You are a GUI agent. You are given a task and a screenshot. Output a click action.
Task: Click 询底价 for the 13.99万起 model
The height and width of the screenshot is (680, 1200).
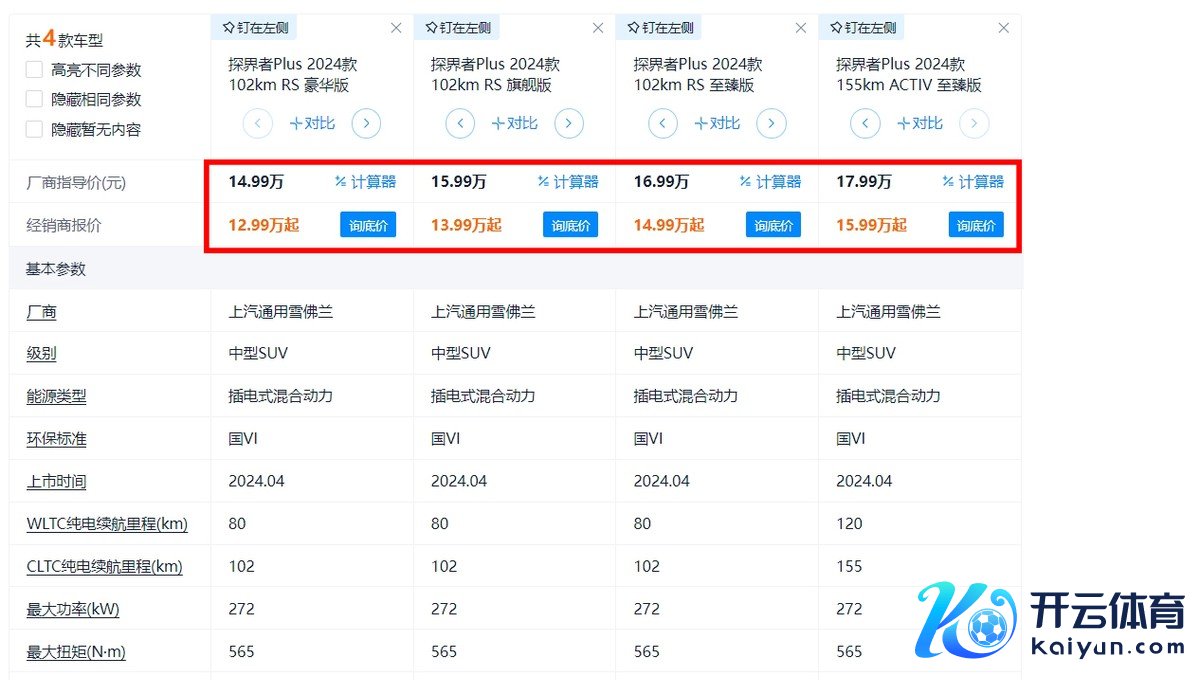point(571,225)
